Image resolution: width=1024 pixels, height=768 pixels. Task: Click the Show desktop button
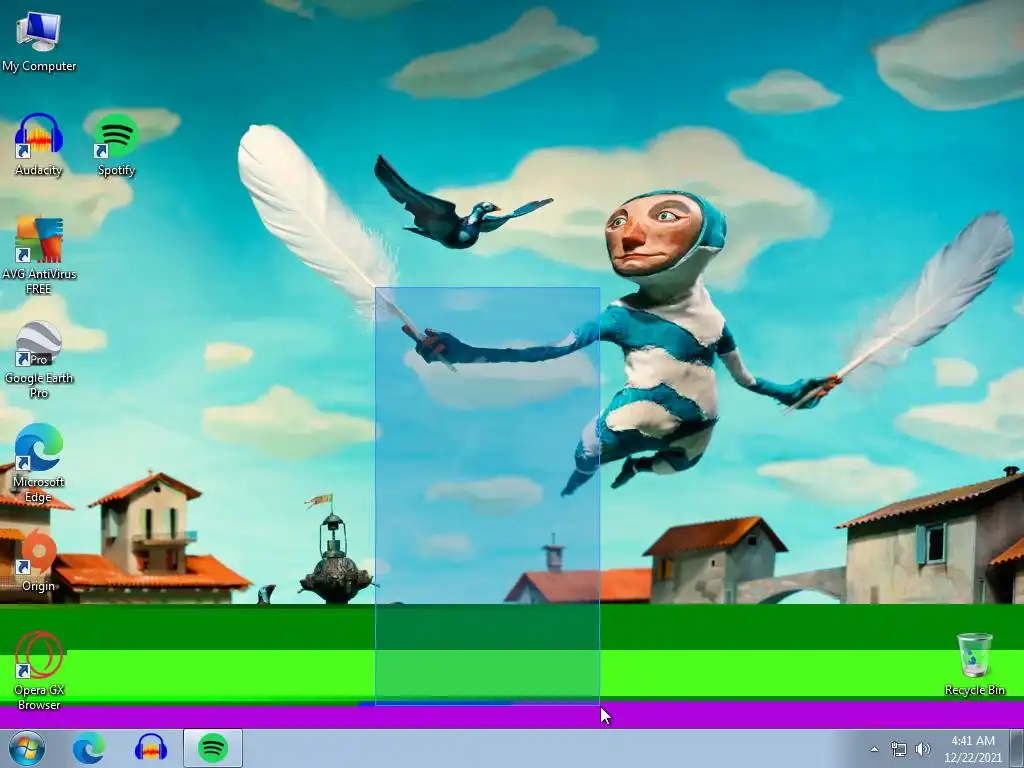pyautogui.click(x=1017, y=748)
